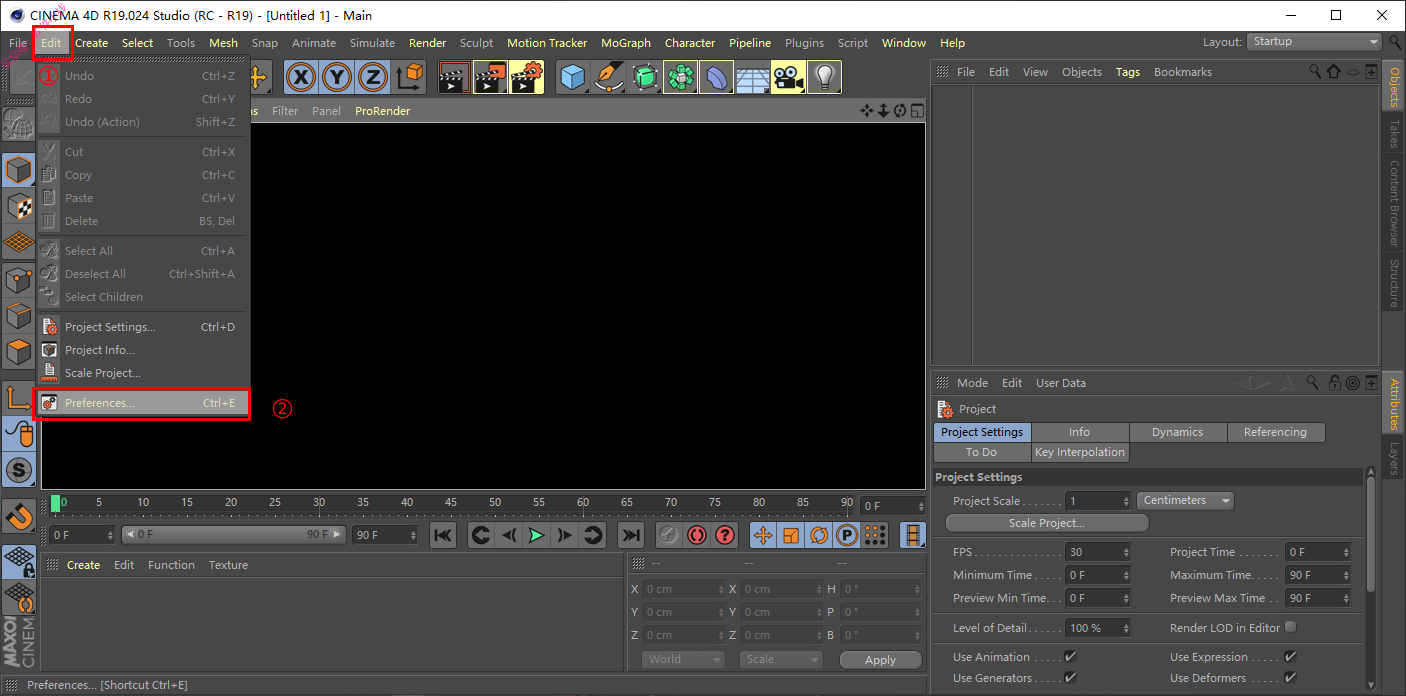The image size is (1406, 696).
Task: Adjust the Level of Detail stepper
Action: tap(1126, 628)
